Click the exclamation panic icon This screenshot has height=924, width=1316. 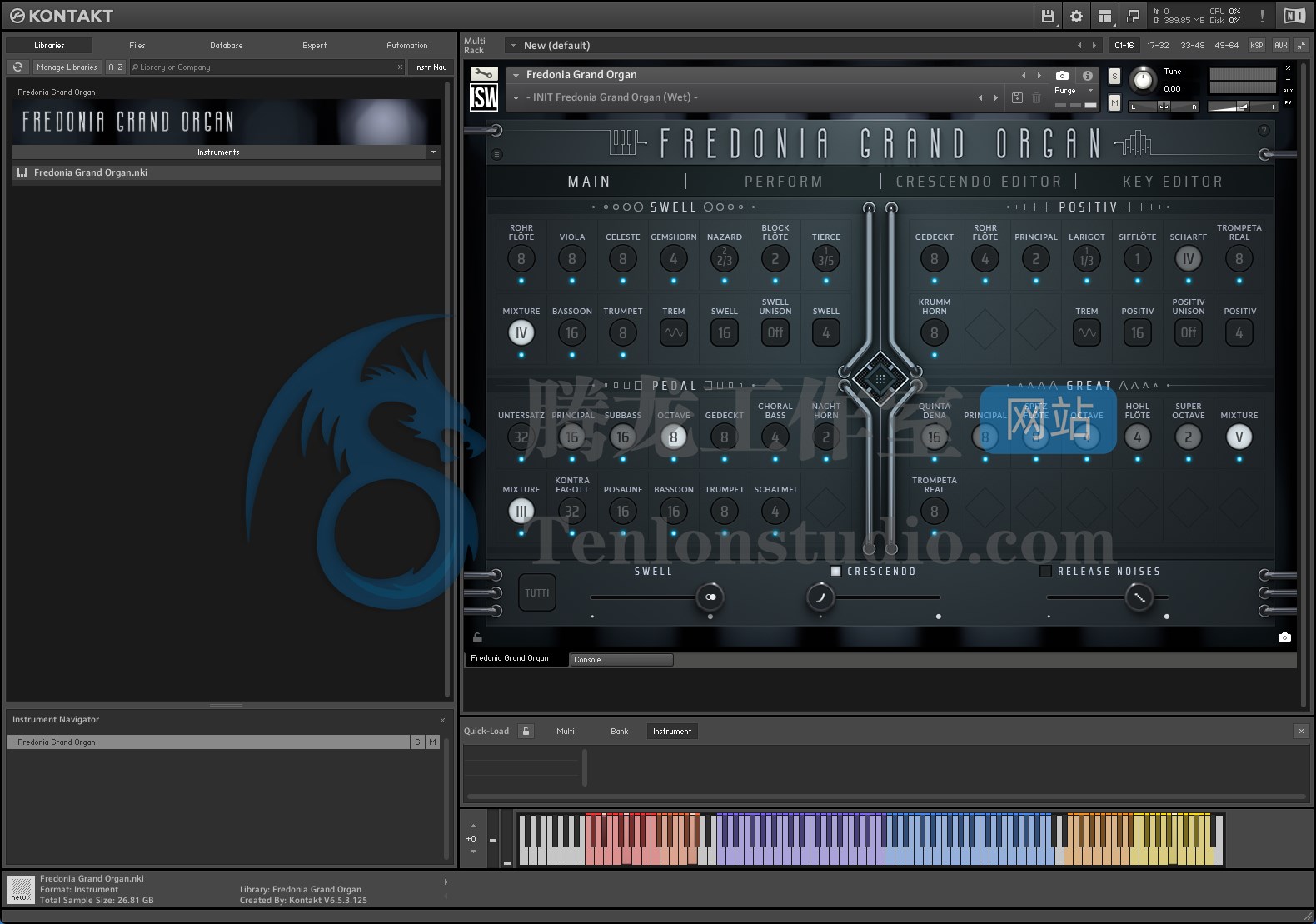click(1262, 16)
